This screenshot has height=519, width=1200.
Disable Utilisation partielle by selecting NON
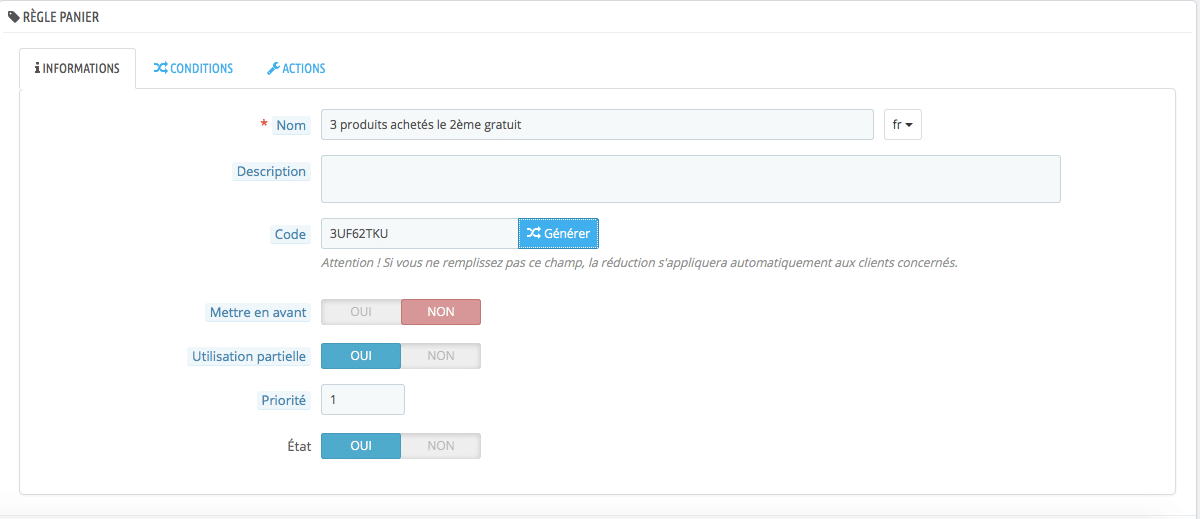(440, 356)
